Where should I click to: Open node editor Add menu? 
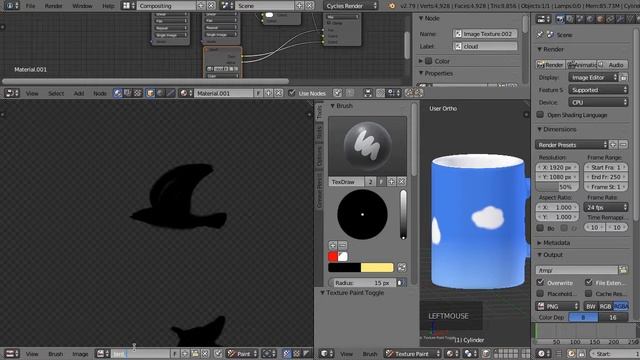pyautogui.click(x=79, y=93)
